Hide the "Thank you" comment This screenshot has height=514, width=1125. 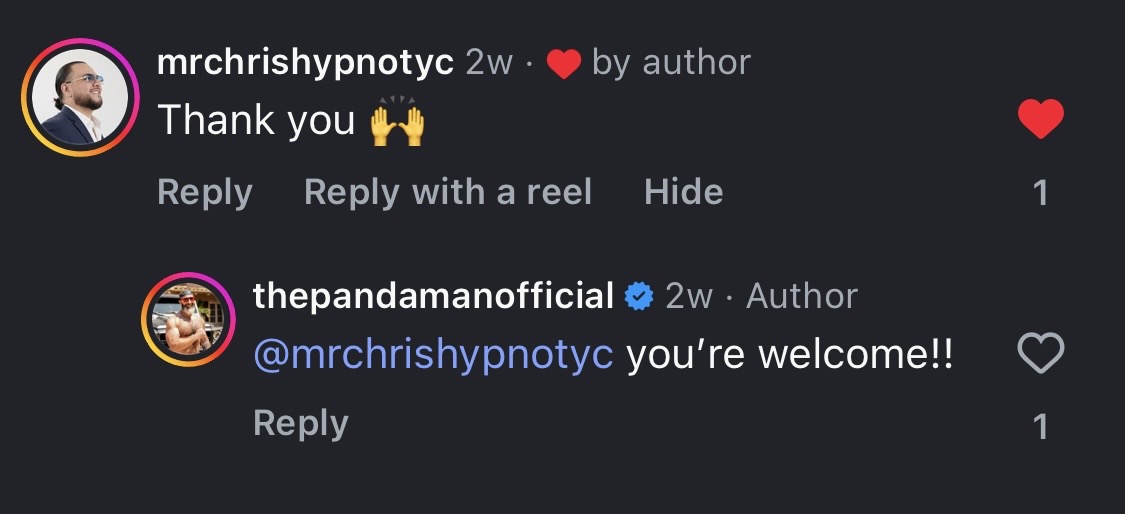point(683,191)
